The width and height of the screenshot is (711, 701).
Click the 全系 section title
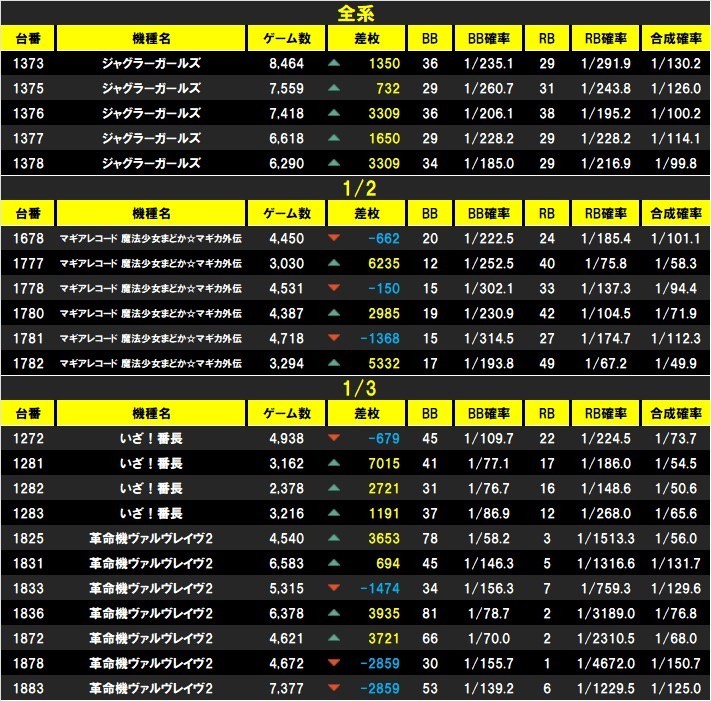coord(356,14)
